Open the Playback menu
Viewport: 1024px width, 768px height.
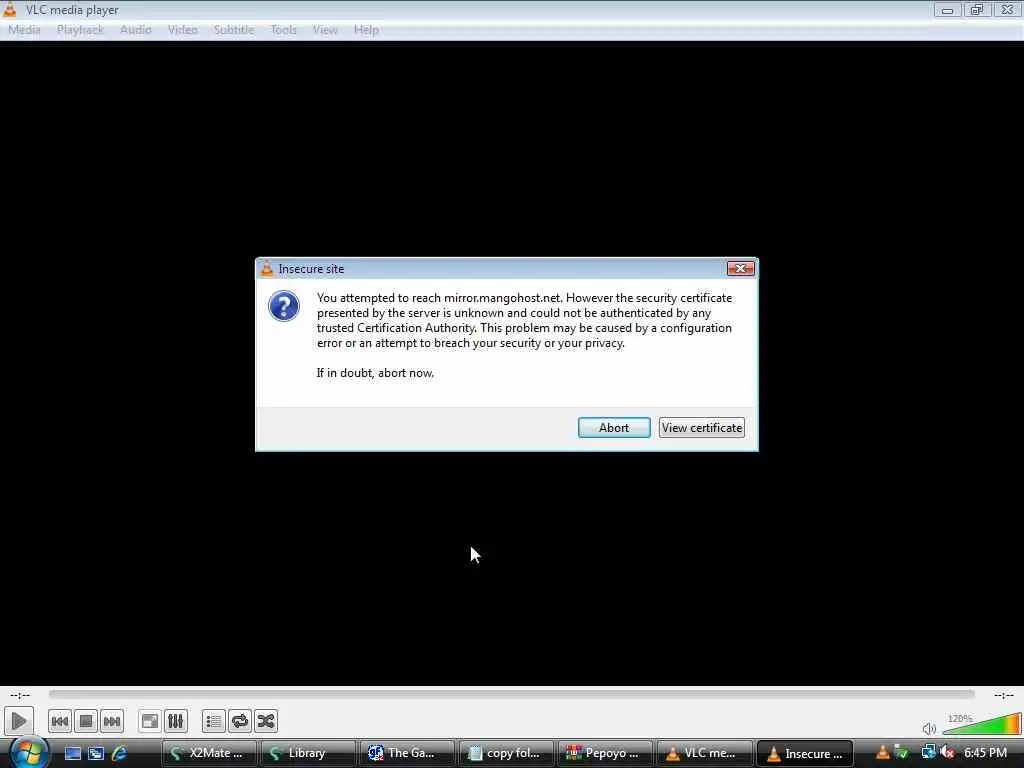click(x=80, y=30)
